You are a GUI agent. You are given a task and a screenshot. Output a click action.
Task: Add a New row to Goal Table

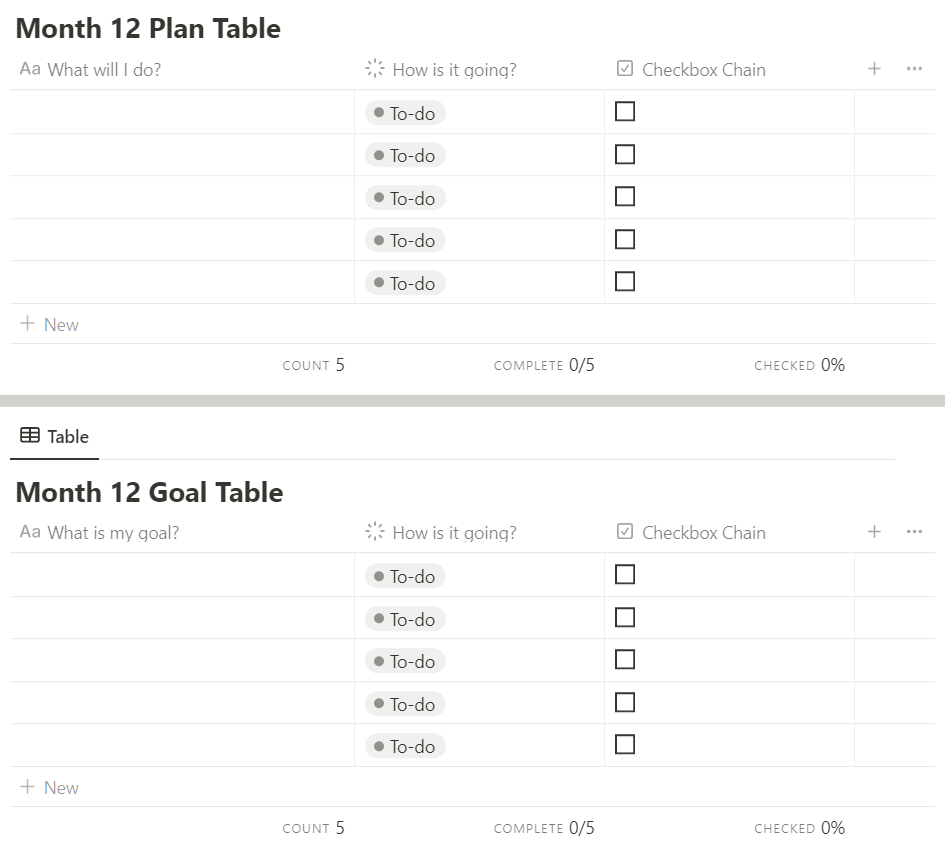click(50, 787)
